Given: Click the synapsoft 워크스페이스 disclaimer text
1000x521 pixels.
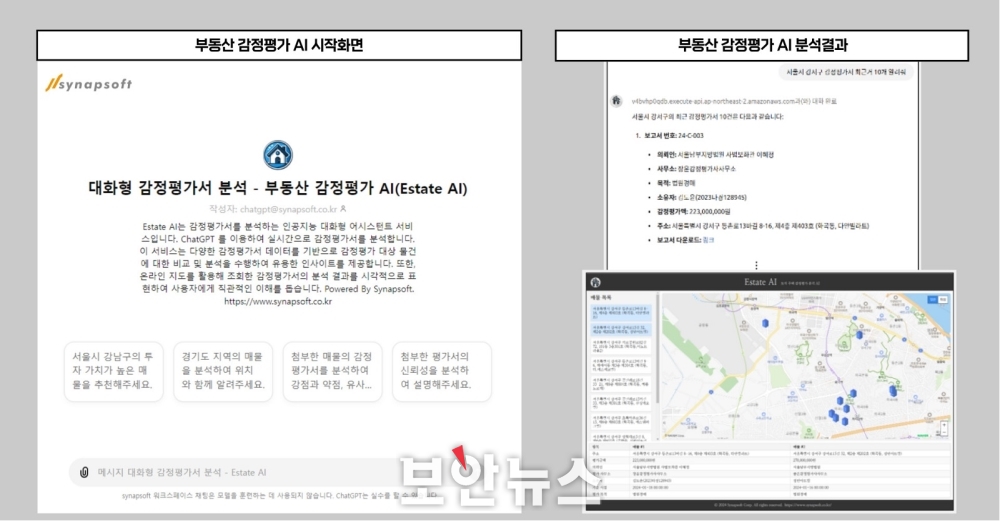Looking at the screenshot, I should tap(281, 495).
